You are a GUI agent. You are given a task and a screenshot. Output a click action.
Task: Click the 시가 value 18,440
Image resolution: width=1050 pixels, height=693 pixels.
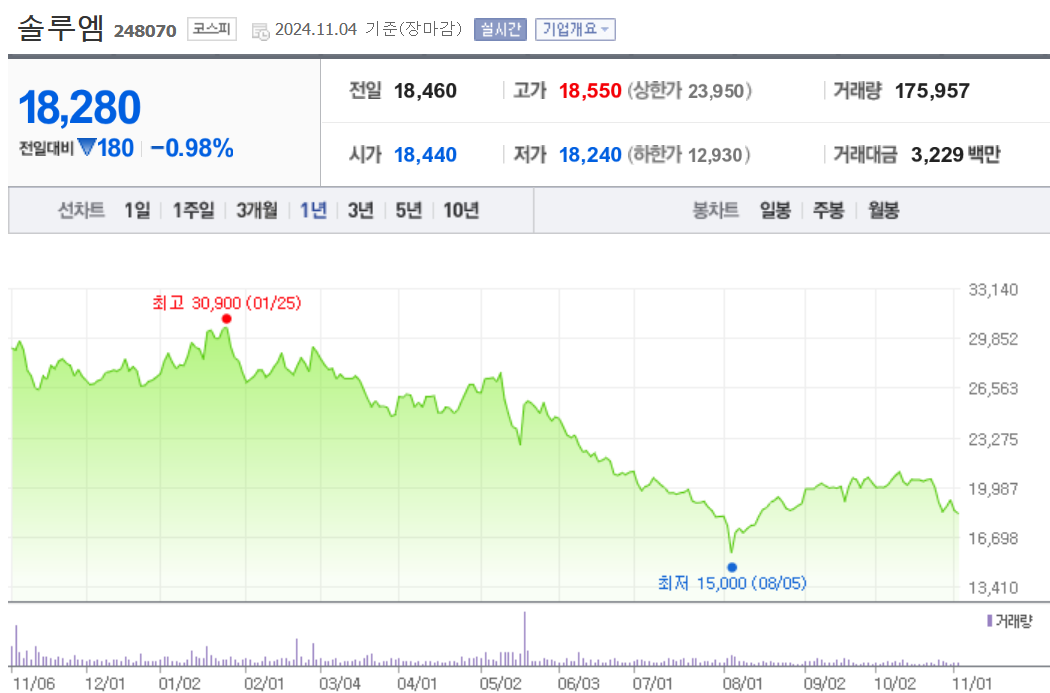click(x=425, y=155)
